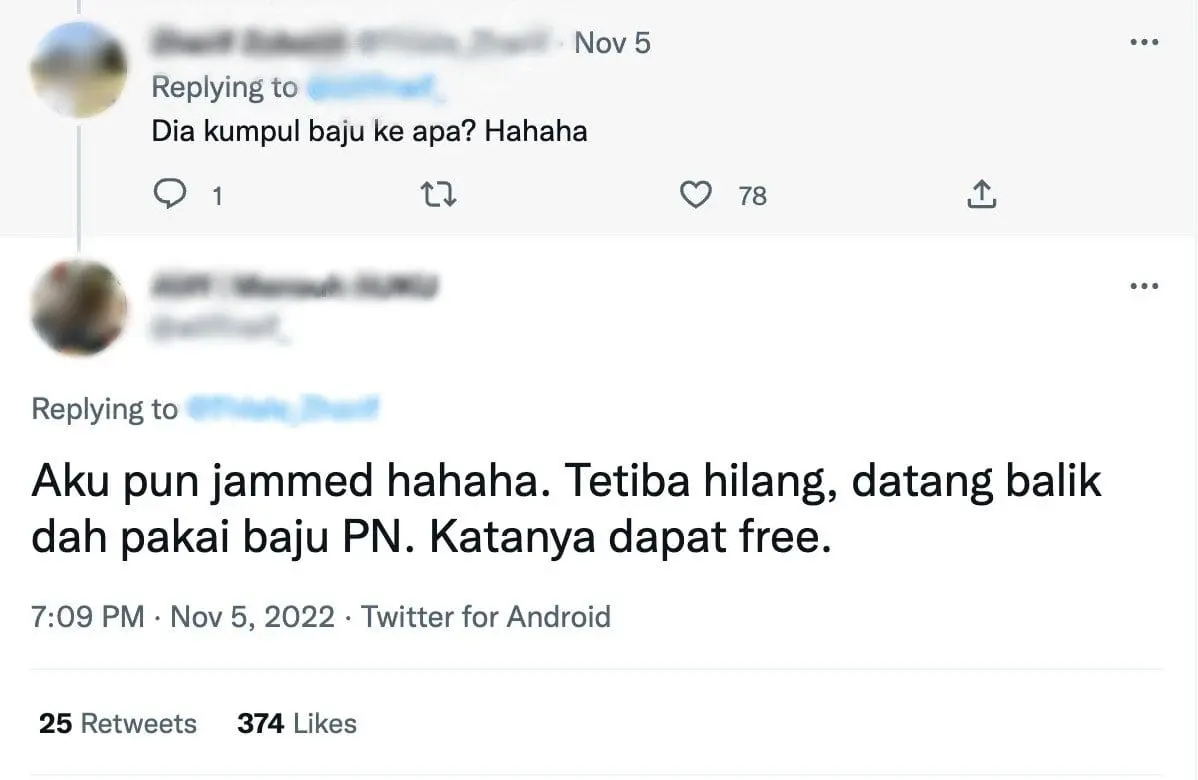The width and height of the screenshot is (1198, 780).
Task: Open the mentioned user in the lower "Replying to"
Action: (x=282, y=409)
